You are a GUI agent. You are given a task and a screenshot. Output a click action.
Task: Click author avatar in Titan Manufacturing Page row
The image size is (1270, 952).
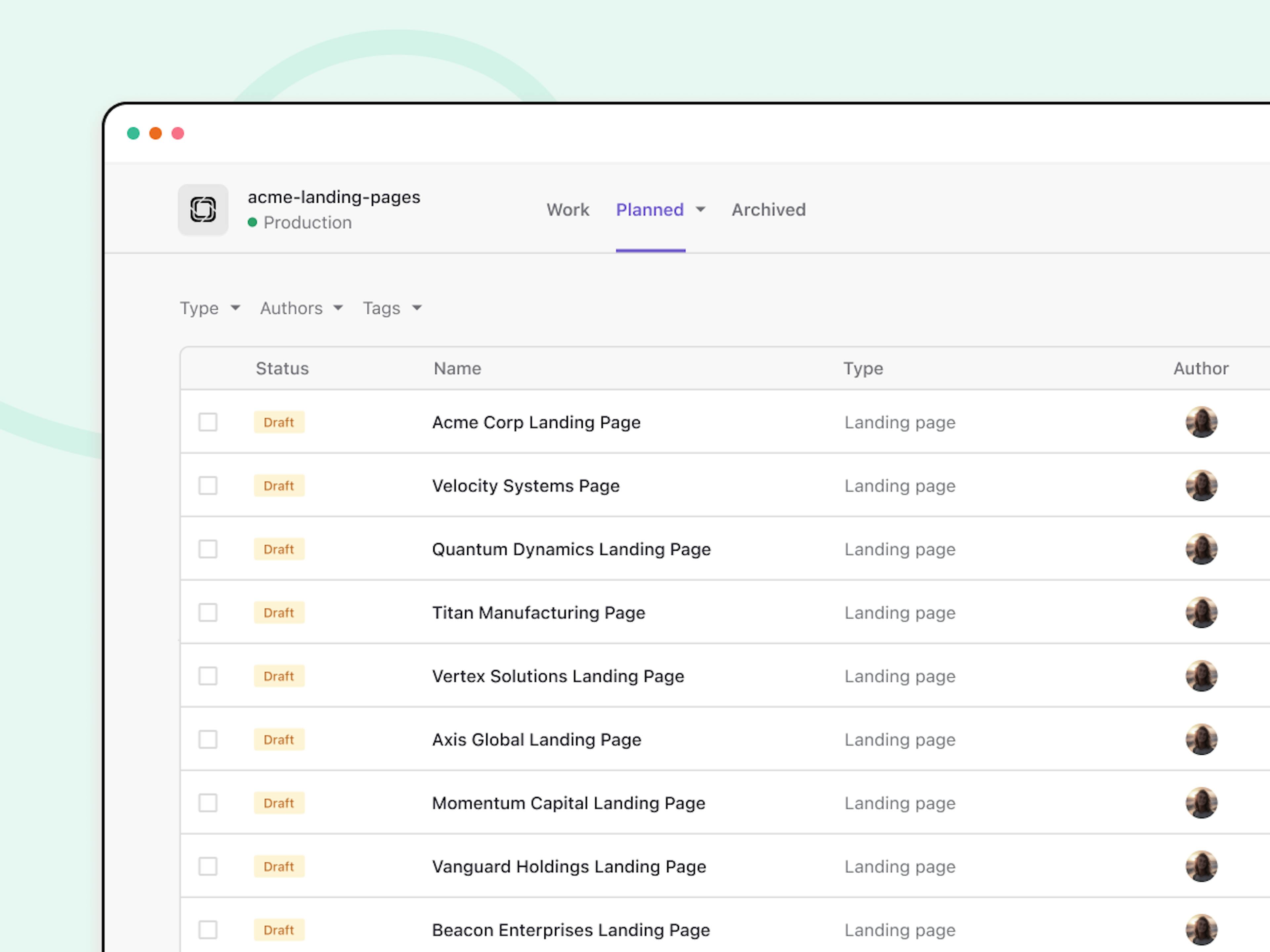point(1201,613)
